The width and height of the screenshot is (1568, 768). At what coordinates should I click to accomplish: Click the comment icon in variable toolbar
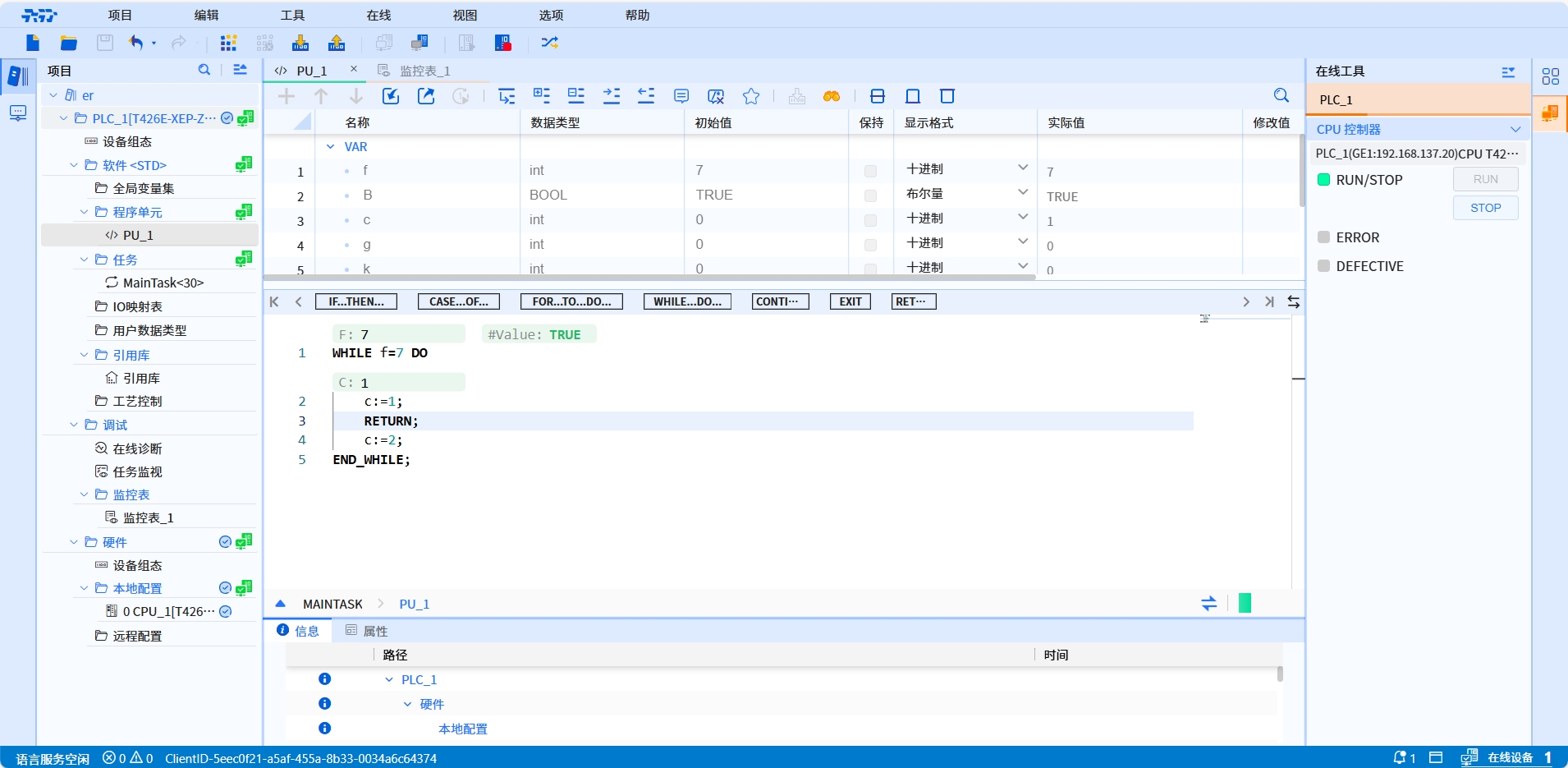click(x=681, y=96)
